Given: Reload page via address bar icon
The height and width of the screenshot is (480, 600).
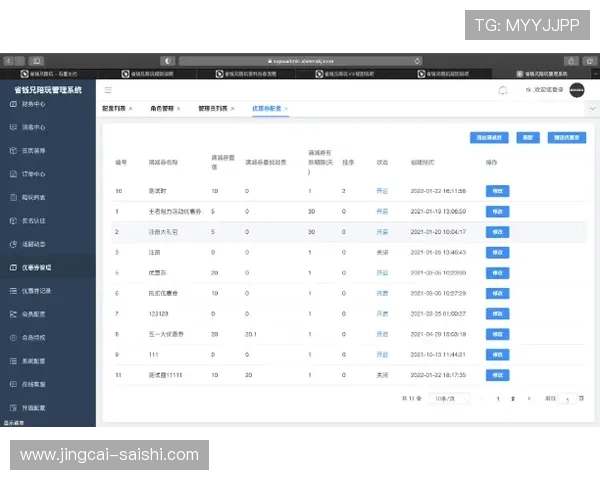Looking at the screenshot, I should tap(417, 61).
